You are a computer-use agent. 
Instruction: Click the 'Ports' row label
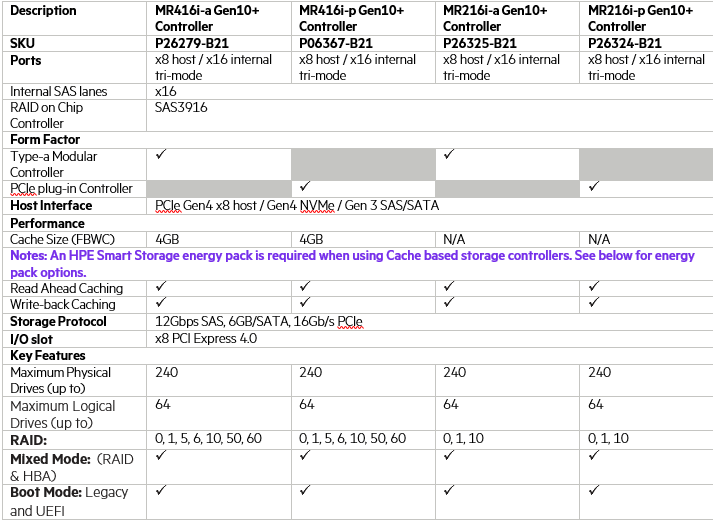pyautogui.click(x=25, y=60)
